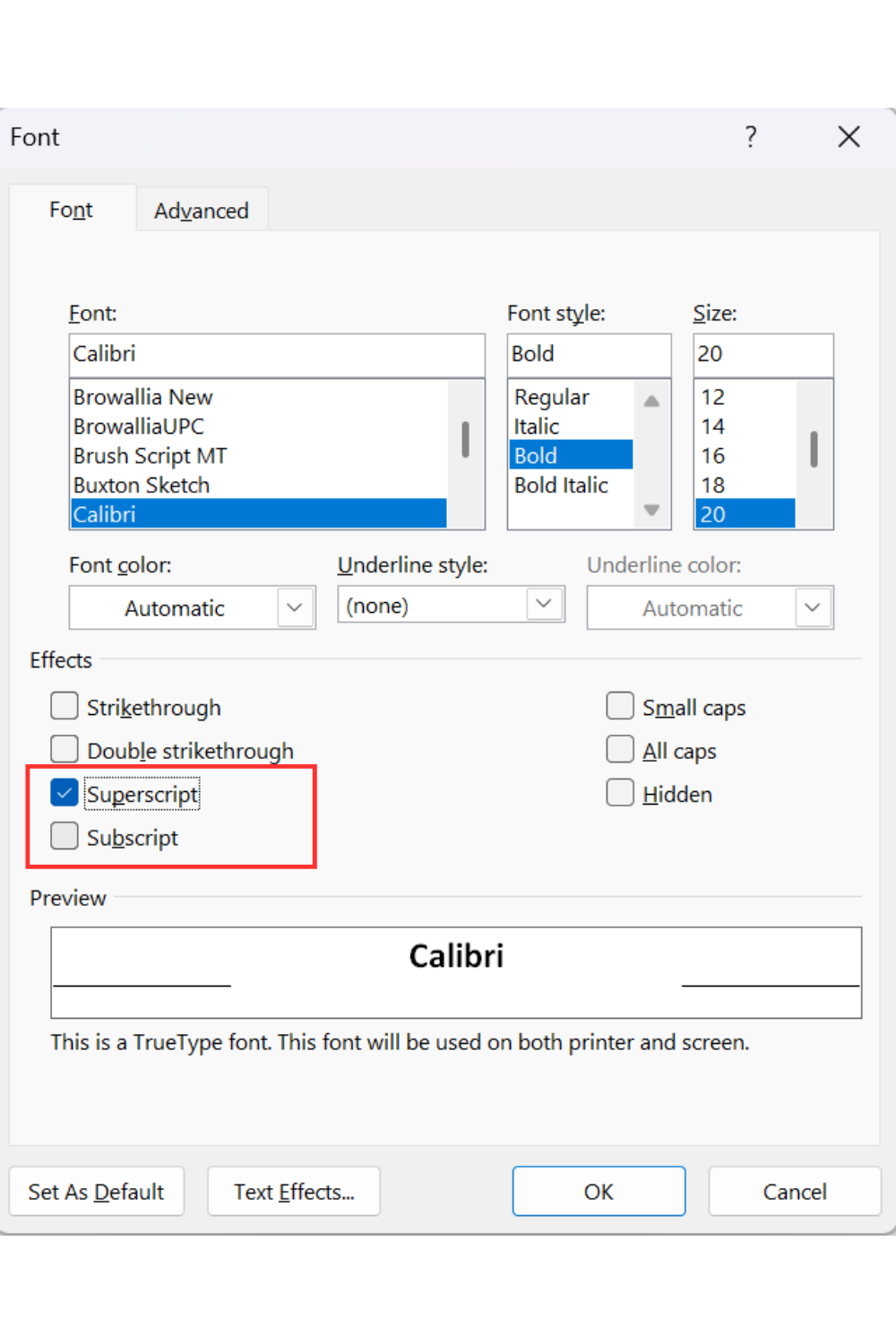Expand the Underline style dropdown

click(451, 605)
